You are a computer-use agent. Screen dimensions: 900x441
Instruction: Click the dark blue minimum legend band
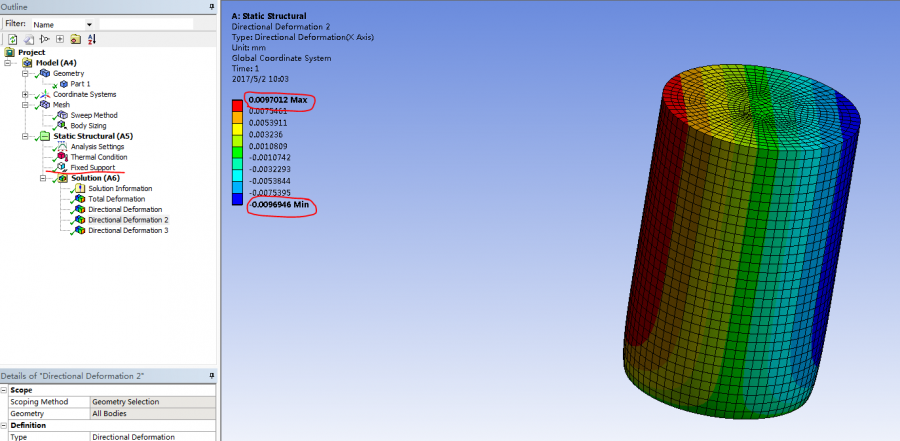237,199
